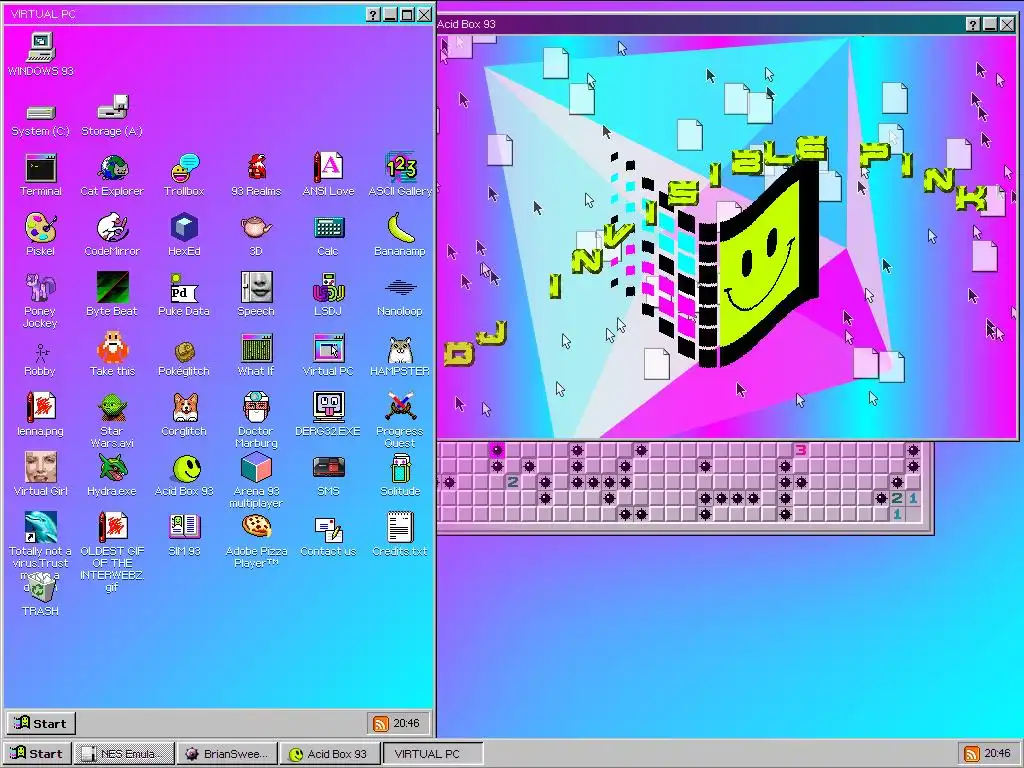Launch Acid Box 93 smiley desktop icon
Viewport: 1024px width, 768px height.
click(187, 468)
